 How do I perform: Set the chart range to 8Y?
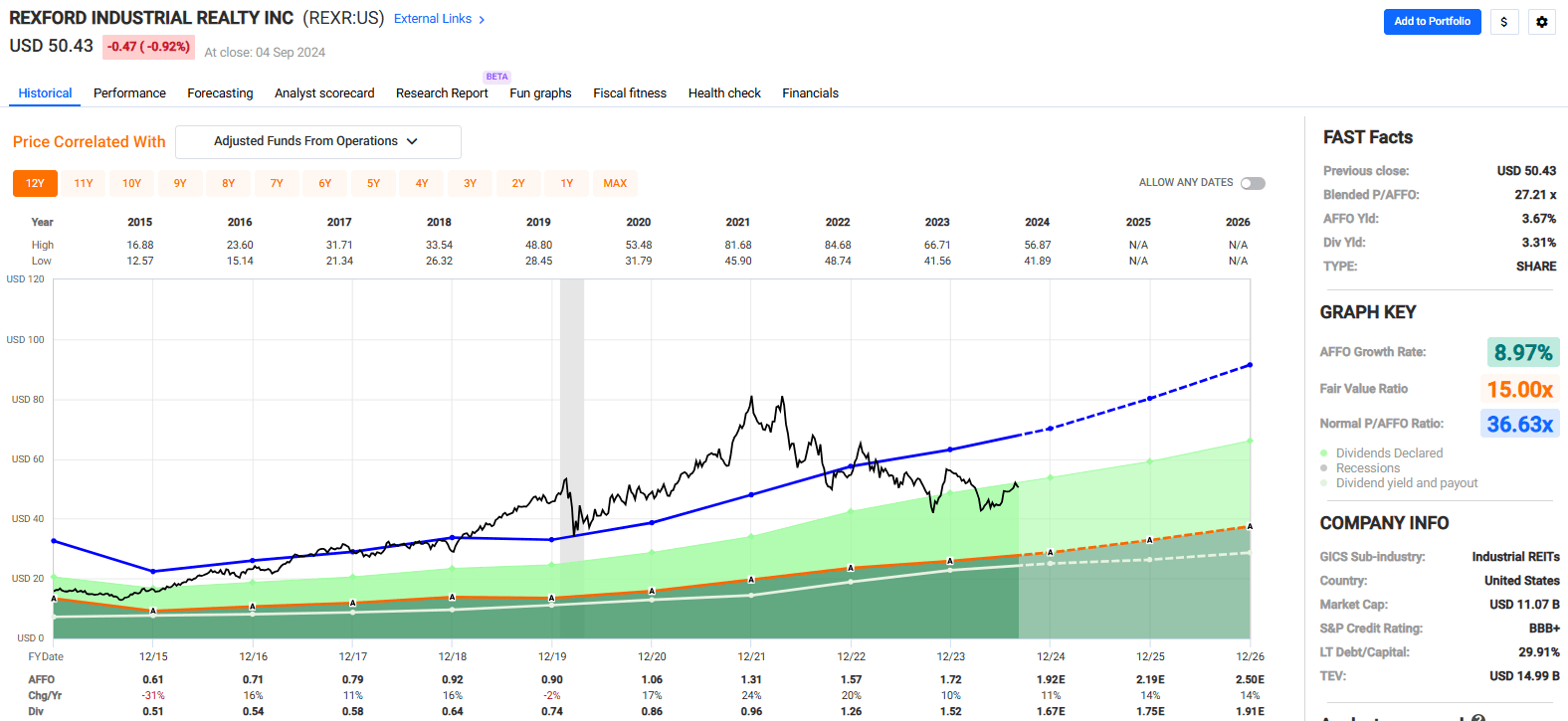(229, 183)
